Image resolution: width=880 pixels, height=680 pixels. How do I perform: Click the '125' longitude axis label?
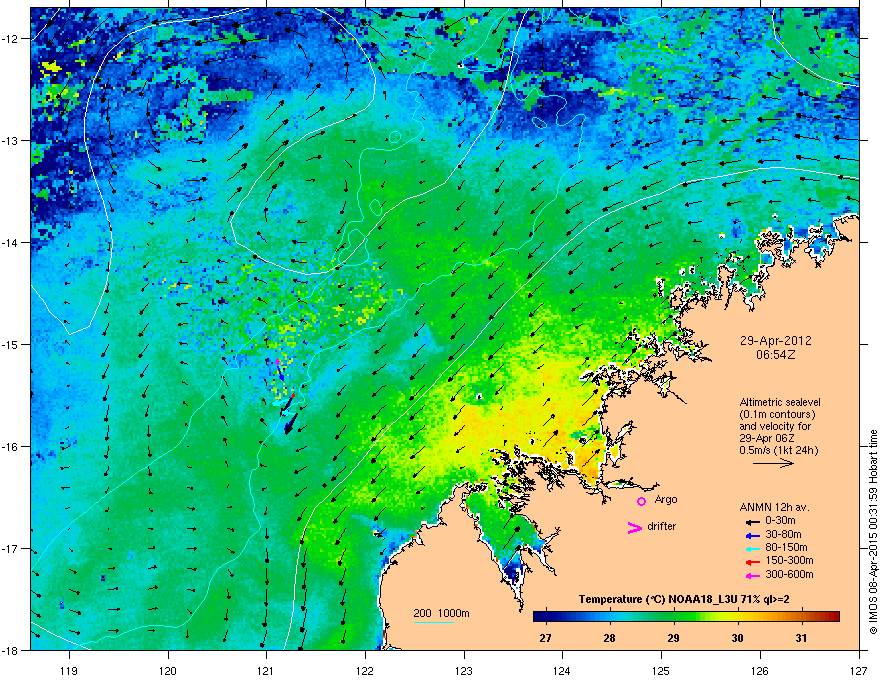click(661, 670)
